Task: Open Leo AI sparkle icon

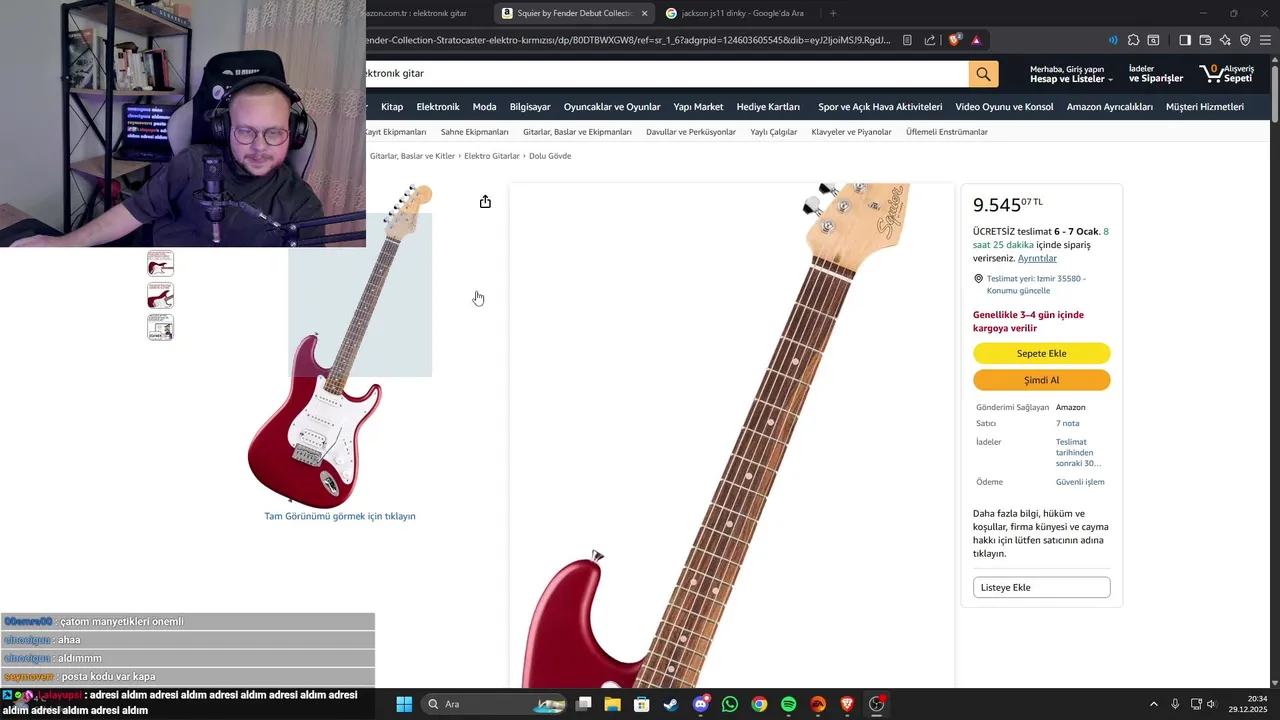Action: tap(1225, 40)
